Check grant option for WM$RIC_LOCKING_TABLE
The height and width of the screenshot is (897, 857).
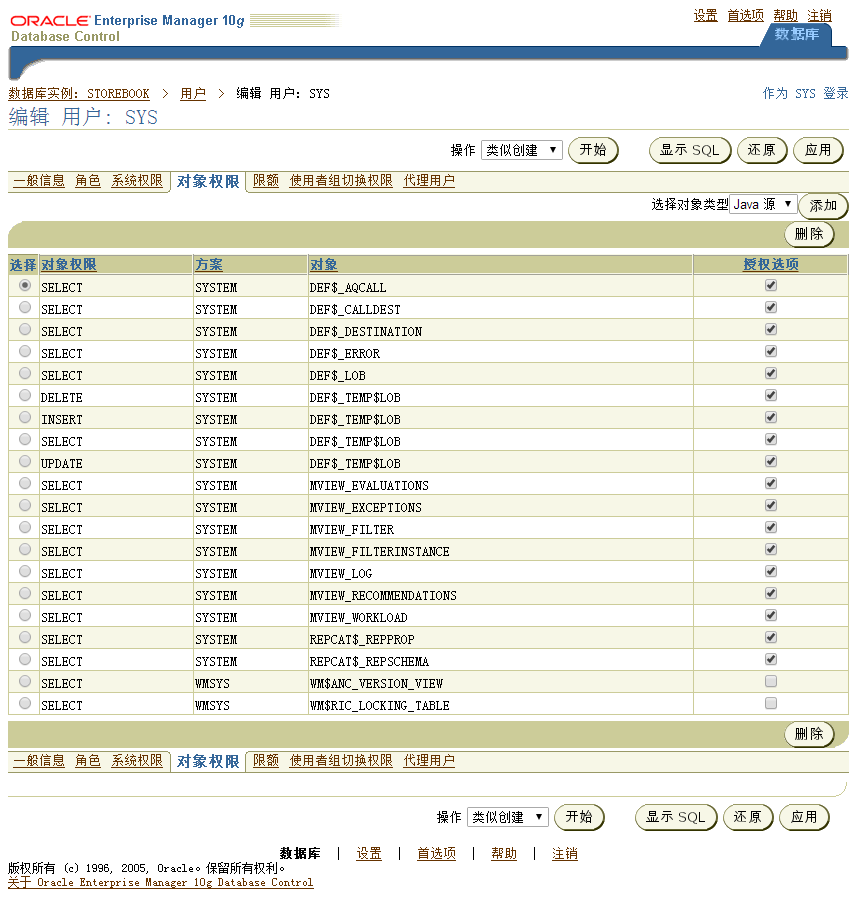click(x=771, y=703)
